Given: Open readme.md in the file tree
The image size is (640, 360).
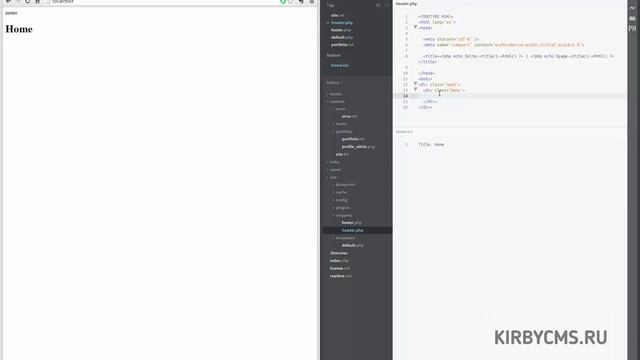Looking at the screenshot, I should click(x=340, y=276).
